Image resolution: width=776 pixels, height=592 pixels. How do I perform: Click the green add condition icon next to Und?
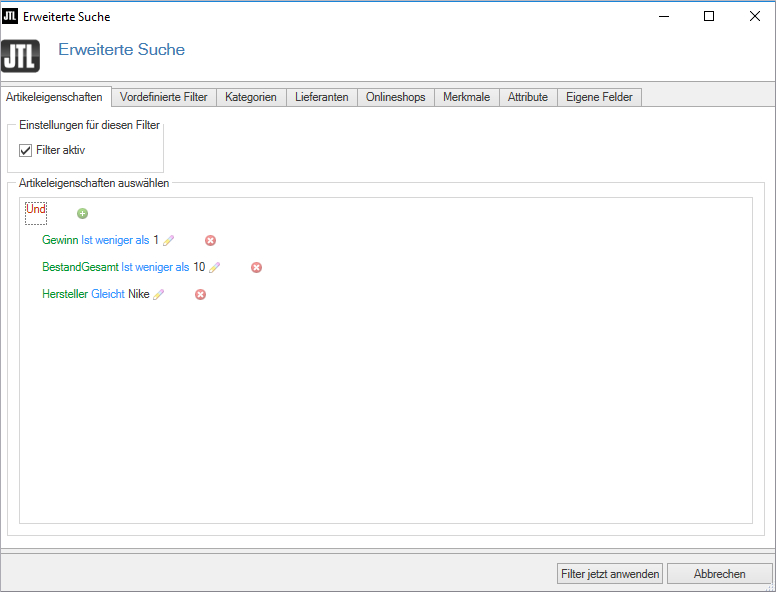tap(83, 213)
